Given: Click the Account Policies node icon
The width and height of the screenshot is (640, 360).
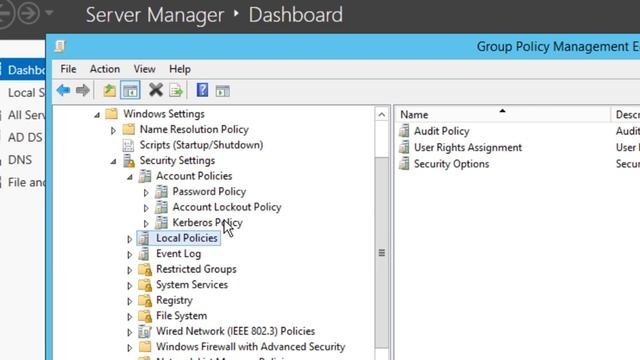Looking at the screenshot, I should tap(144, 176).
